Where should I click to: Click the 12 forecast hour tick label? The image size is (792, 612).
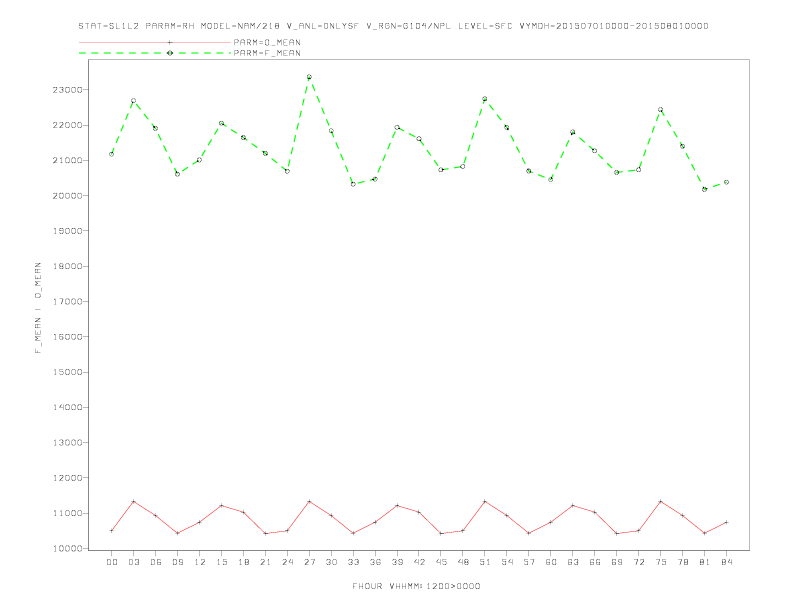point(200,562)
